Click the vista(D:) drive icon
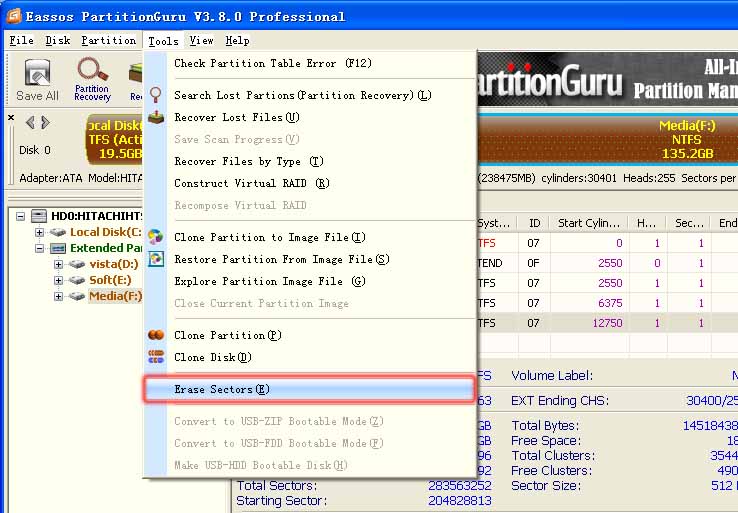Image resolution: width=738 pixels, height=513 pixels. pyautogui.click(x=77, y=264)
